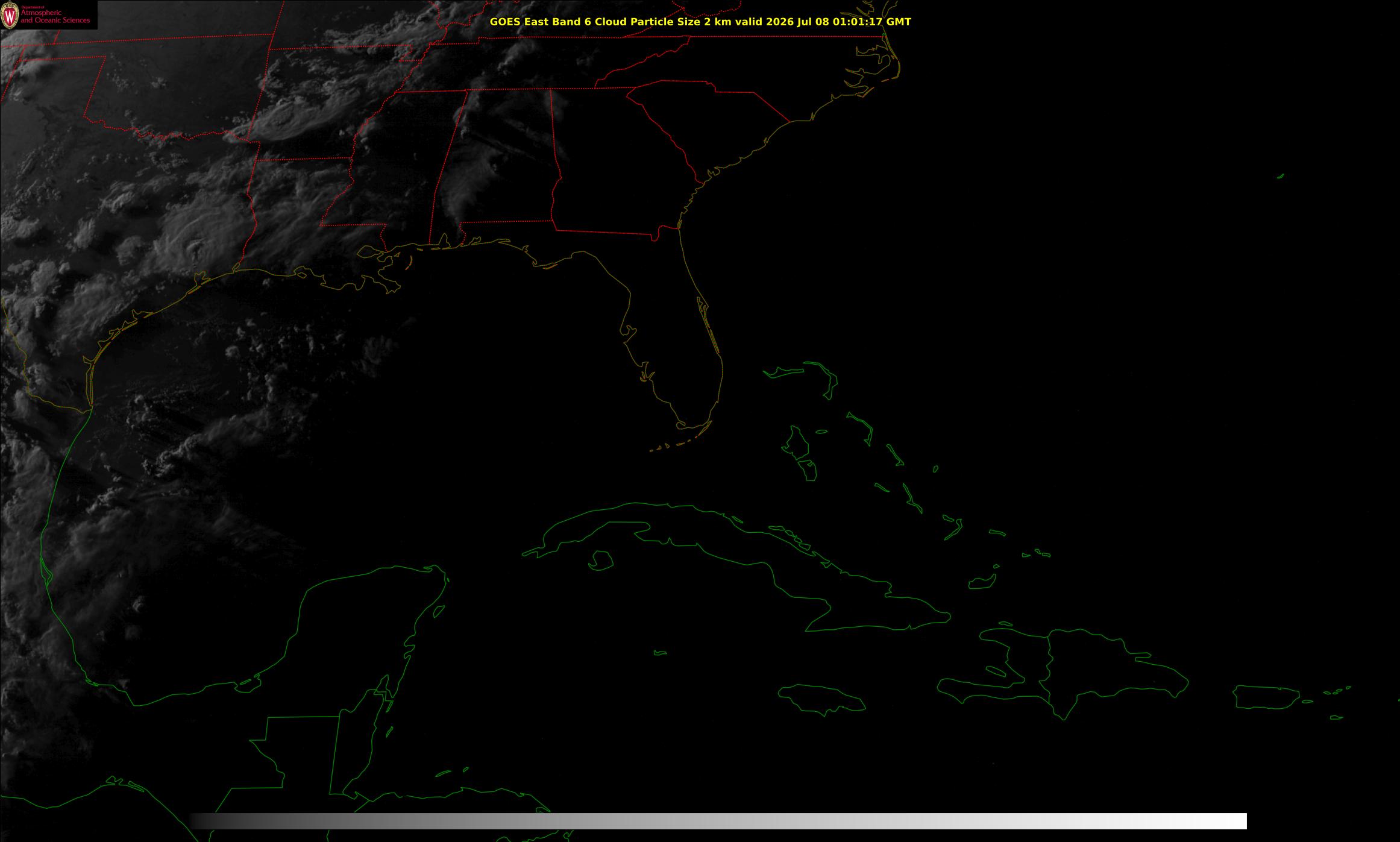Click inside the Alabama state outline
This screenshot has width=1400, height=842.
coord(506,169)
